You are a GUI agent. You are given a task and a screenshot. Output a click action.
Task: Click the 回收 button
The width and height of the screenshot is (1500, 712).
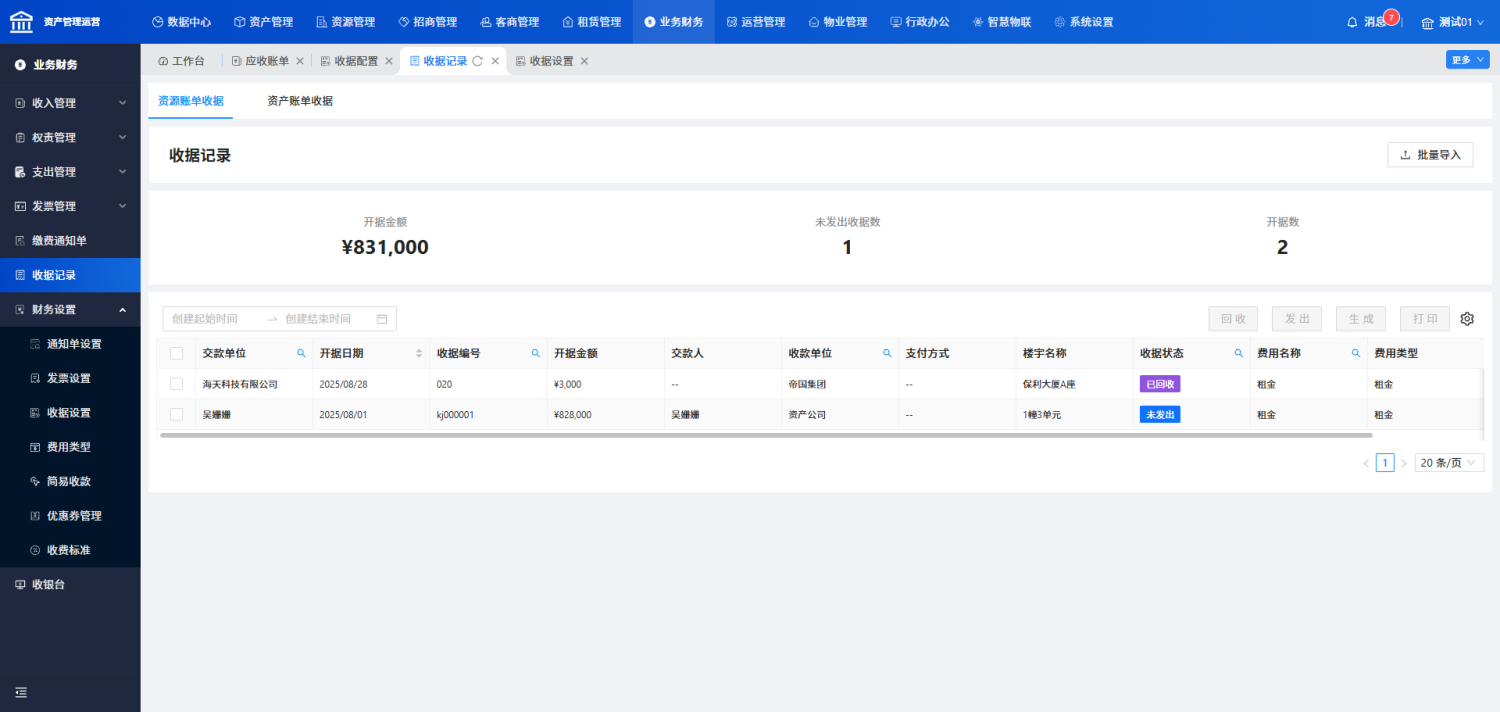(1233, 319)
